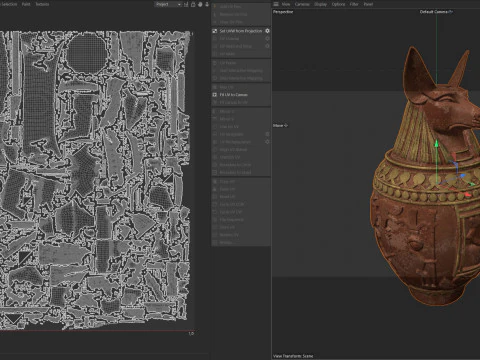Viewport: 480px width, 360px height.
Task: Open the Paint menu in UV editor
Action: (26, 4)
